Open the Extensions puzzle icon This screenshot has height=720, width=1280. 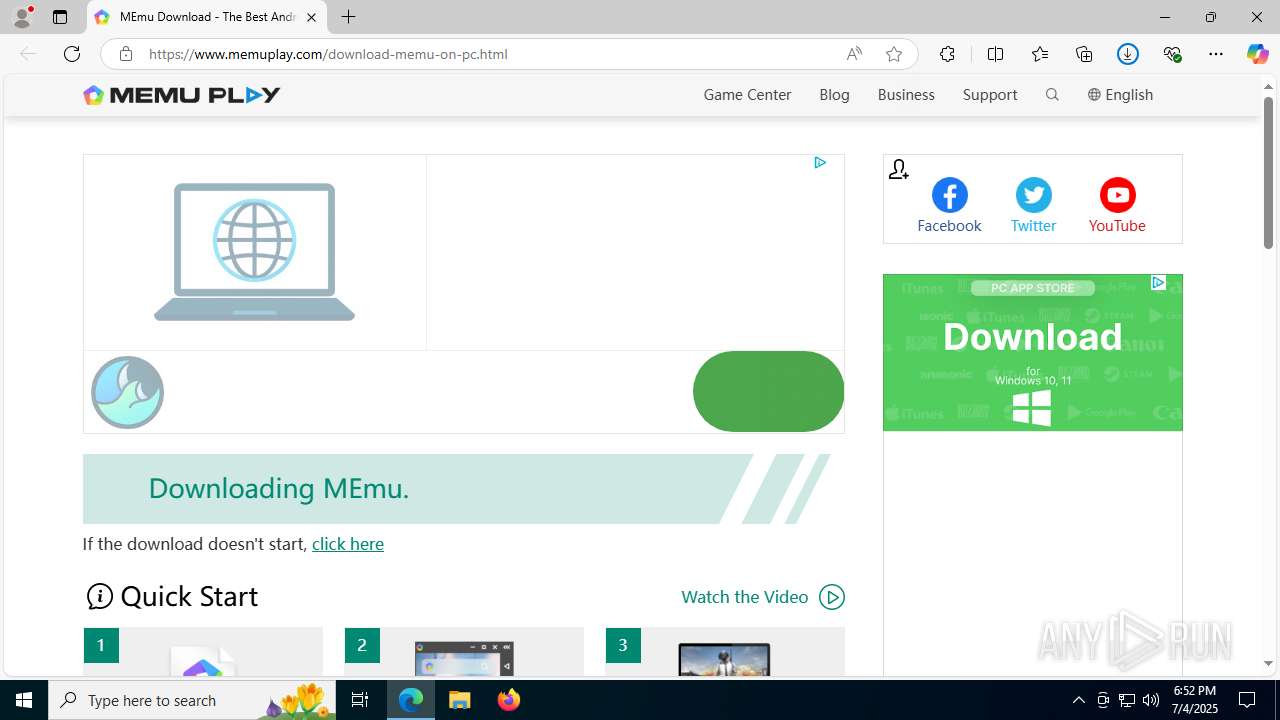(x=947, y=54)
